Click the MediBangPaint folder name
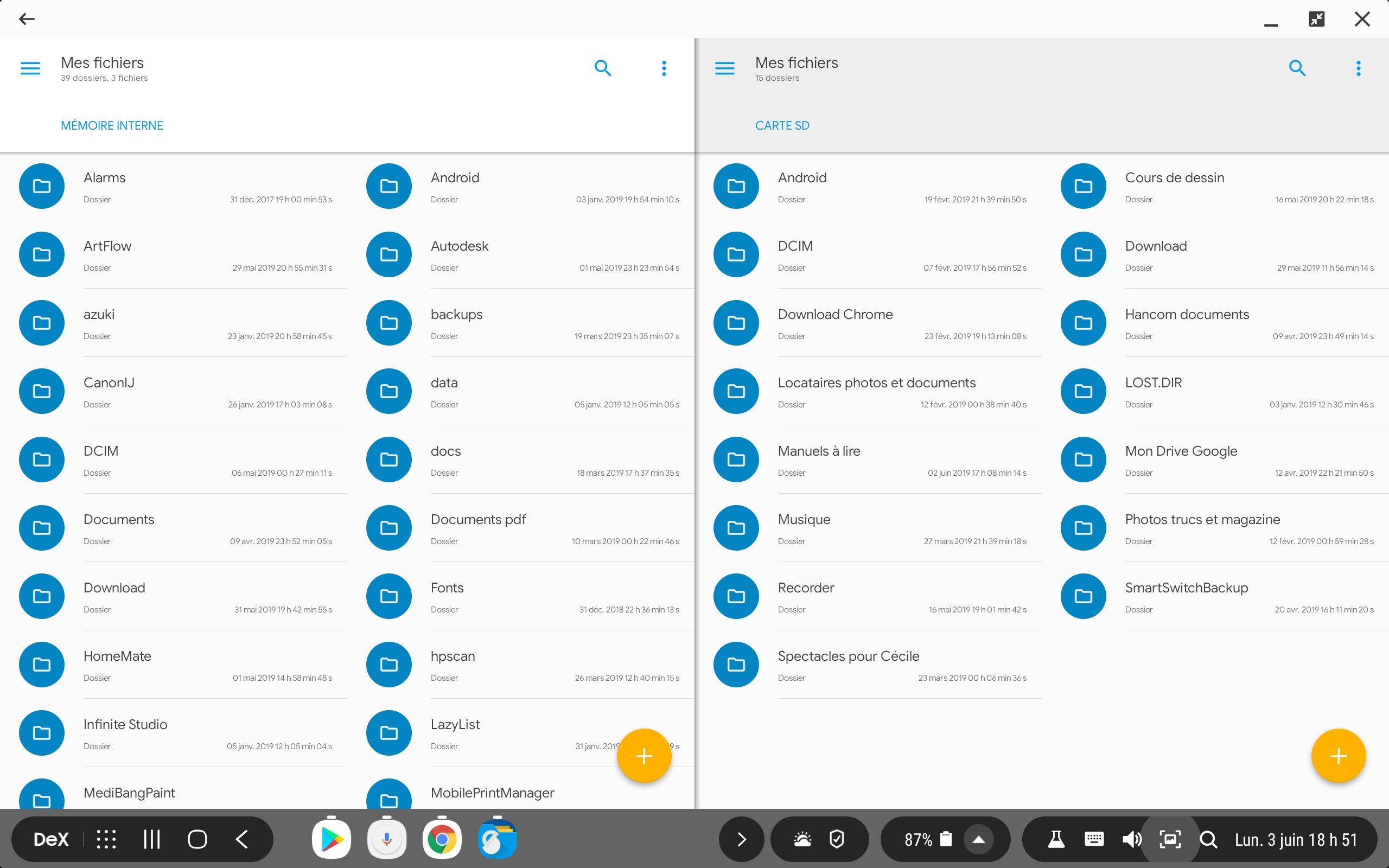This screenshot has width=1389, height=868. [x=129, y=793]
